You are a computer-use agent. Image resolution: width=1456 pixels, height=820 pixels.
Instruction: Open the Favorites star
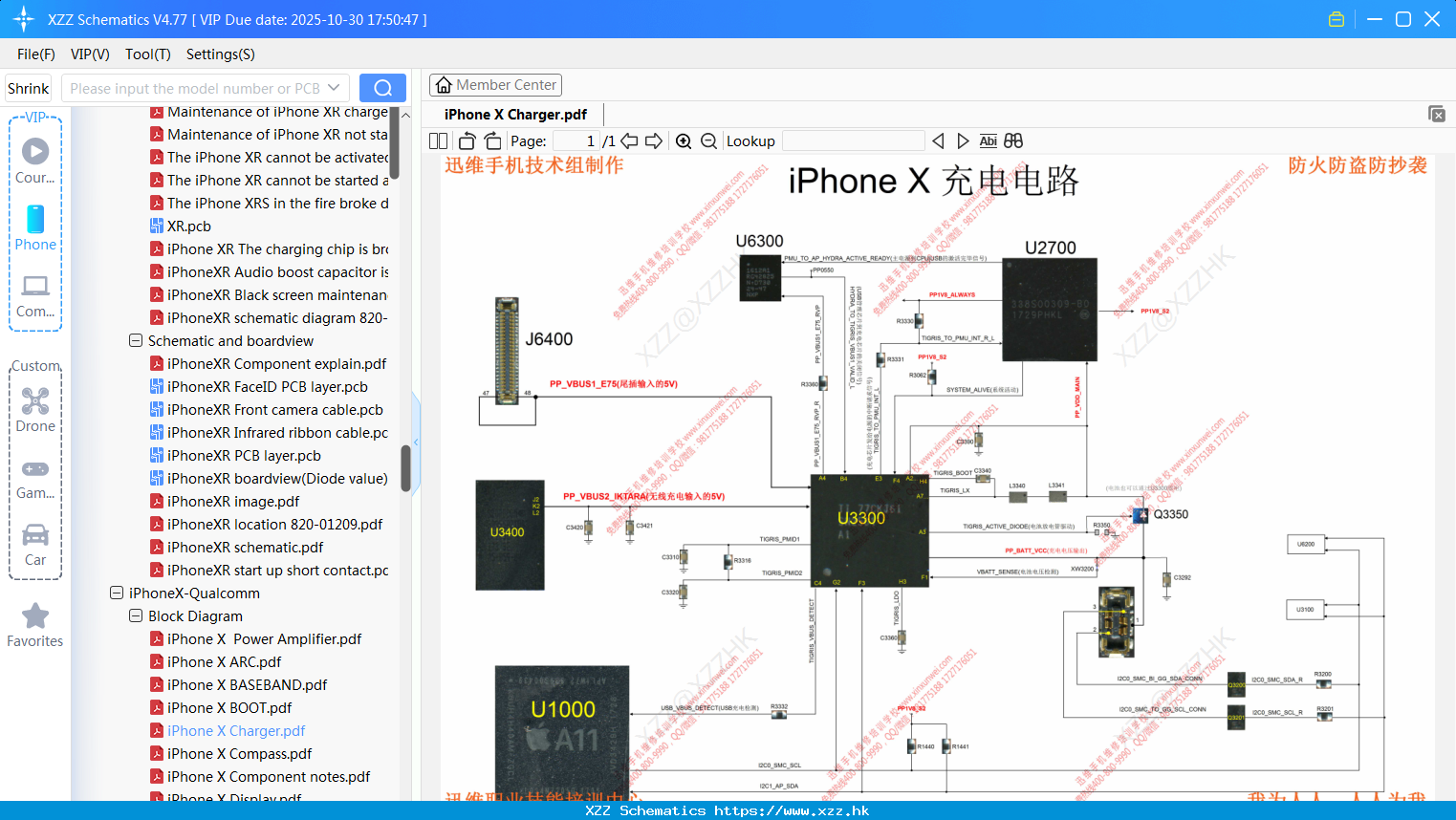tap(35, 625)
